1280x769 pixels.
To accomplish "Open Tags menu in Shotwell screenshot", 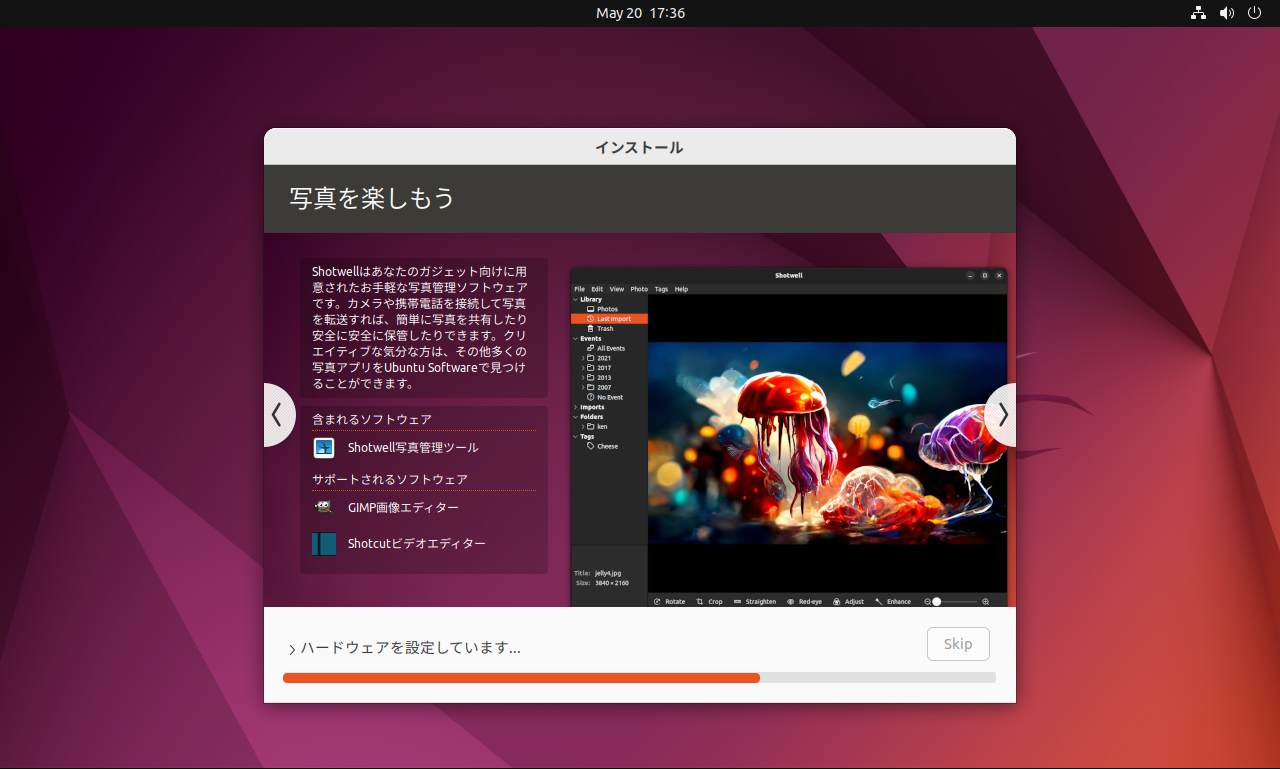I will click(x=661, y=289).
